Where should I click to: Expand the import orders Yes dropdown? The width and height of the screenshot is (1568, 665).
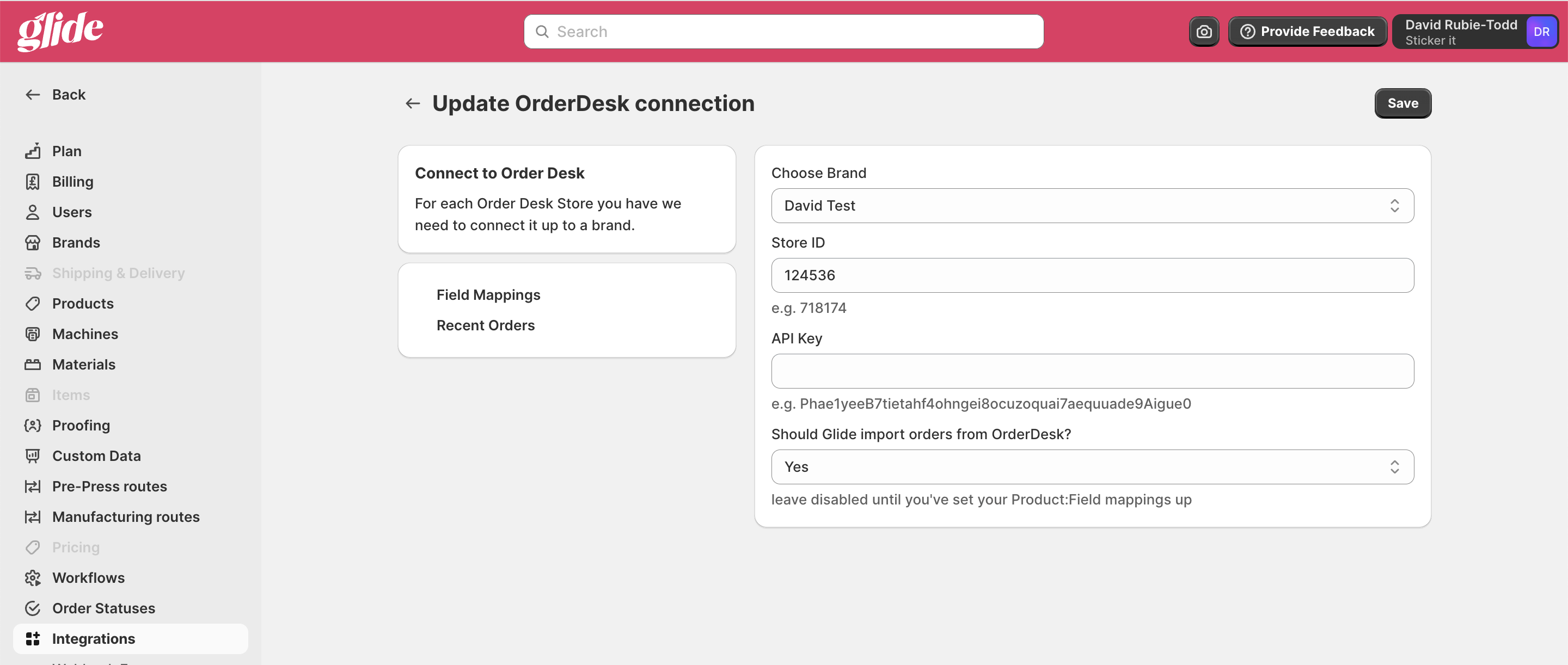(1092, 467)
